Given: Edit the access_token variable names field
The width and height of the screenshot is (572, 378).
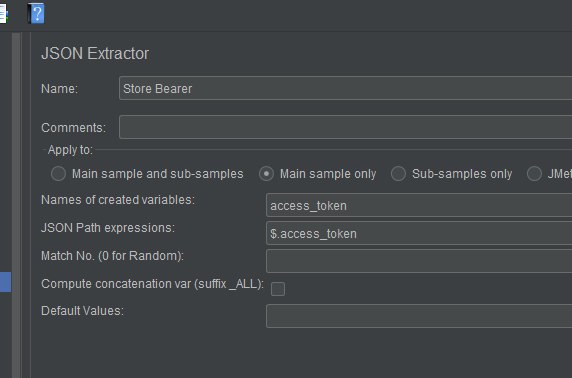Looking at the screenshot, I should click(x=419, y=205).
